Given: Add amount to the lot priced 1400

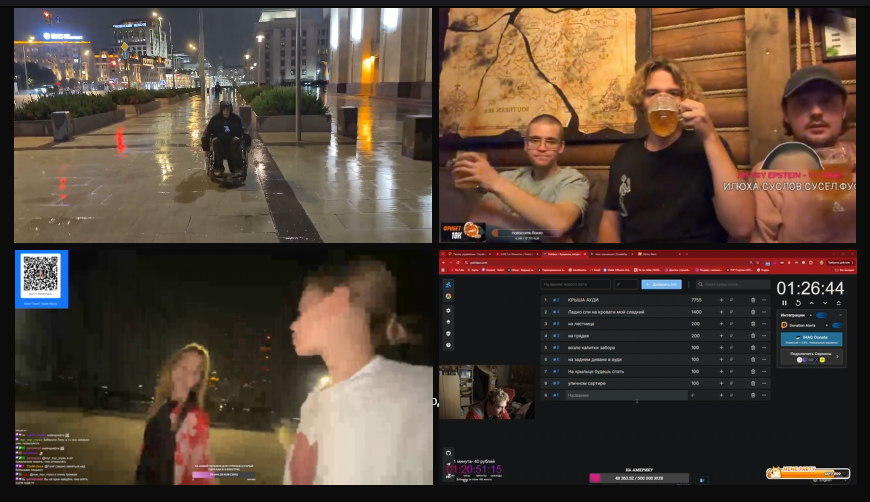Looking at the screenshot, I should pos(721,312).
